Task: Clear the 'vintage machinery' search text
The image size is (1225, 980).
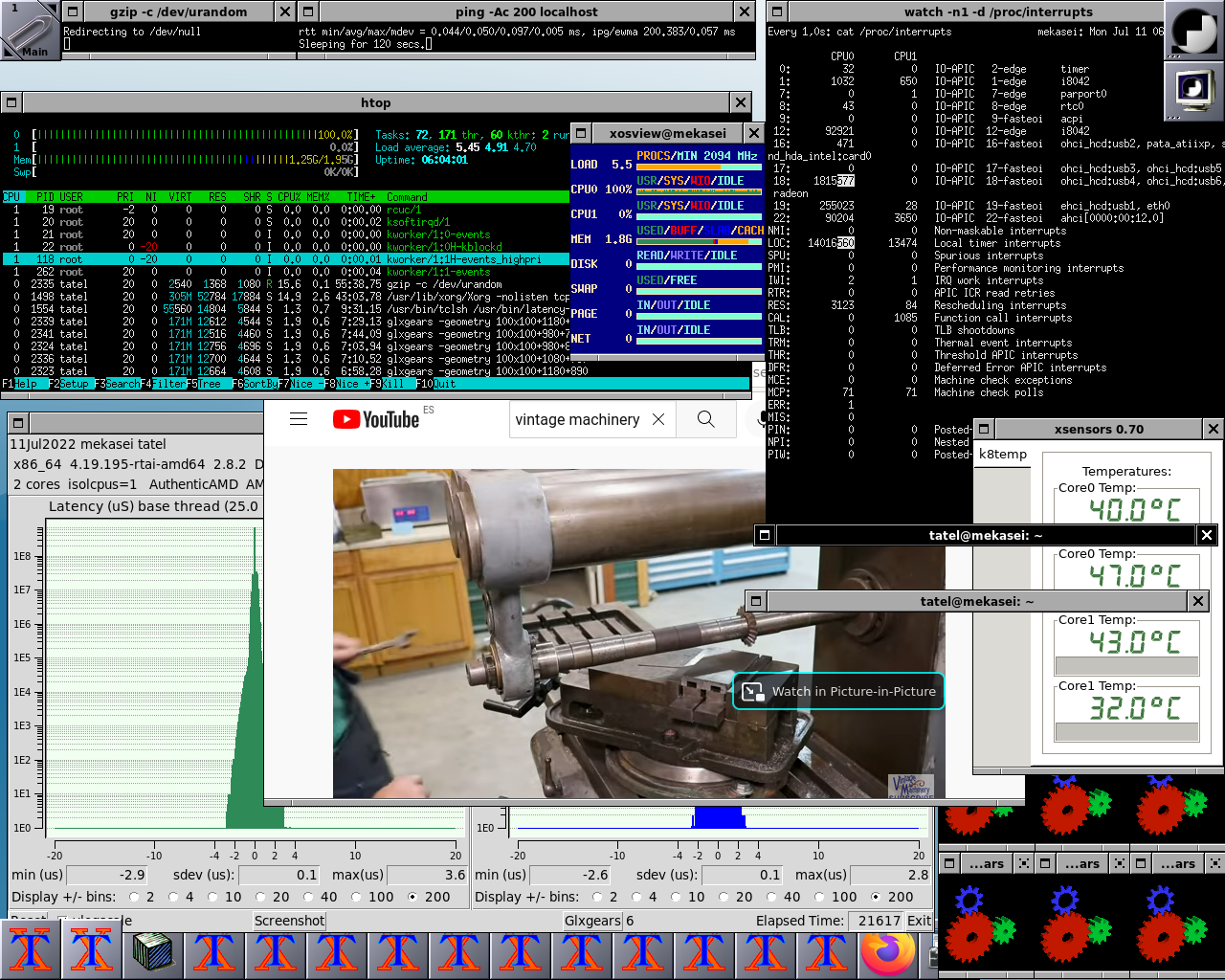Action: [658, 419]
